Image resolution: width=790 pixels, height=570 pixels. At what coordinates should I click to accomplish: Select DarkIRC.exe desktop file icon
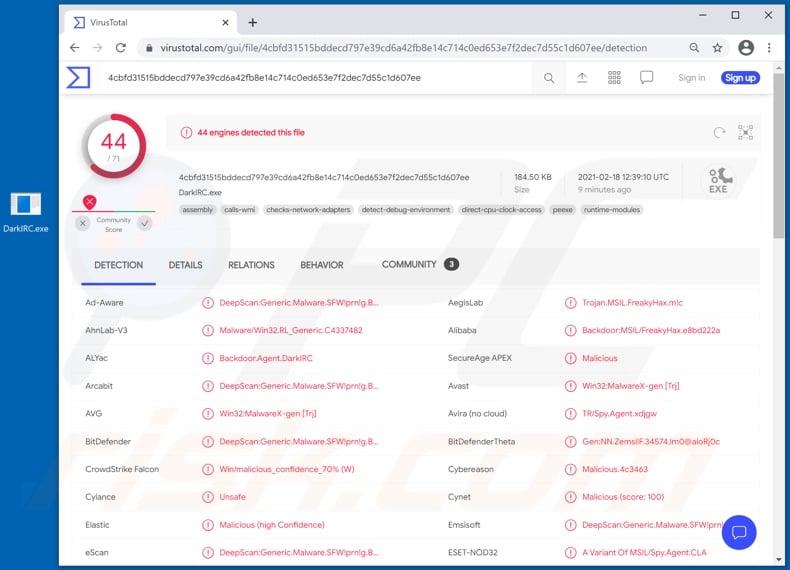click(x=26, y=212)
